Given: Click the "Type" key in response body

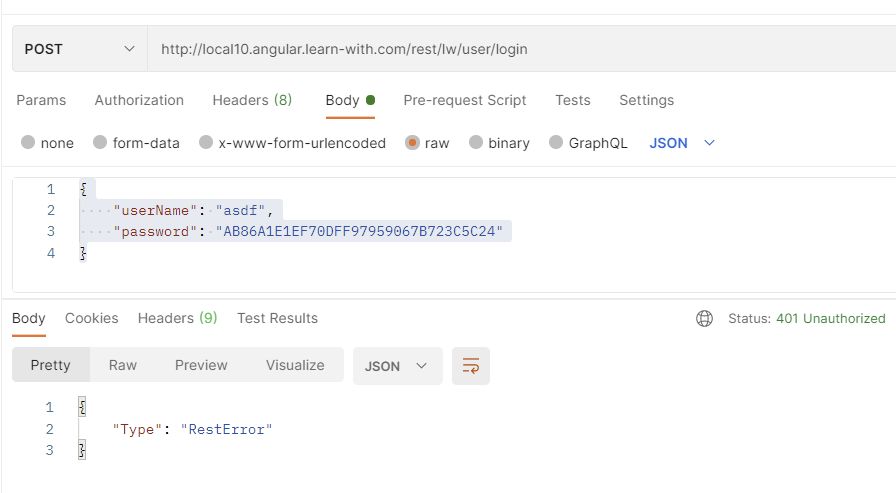Looking at the screenshot, I should click(137, 430).
